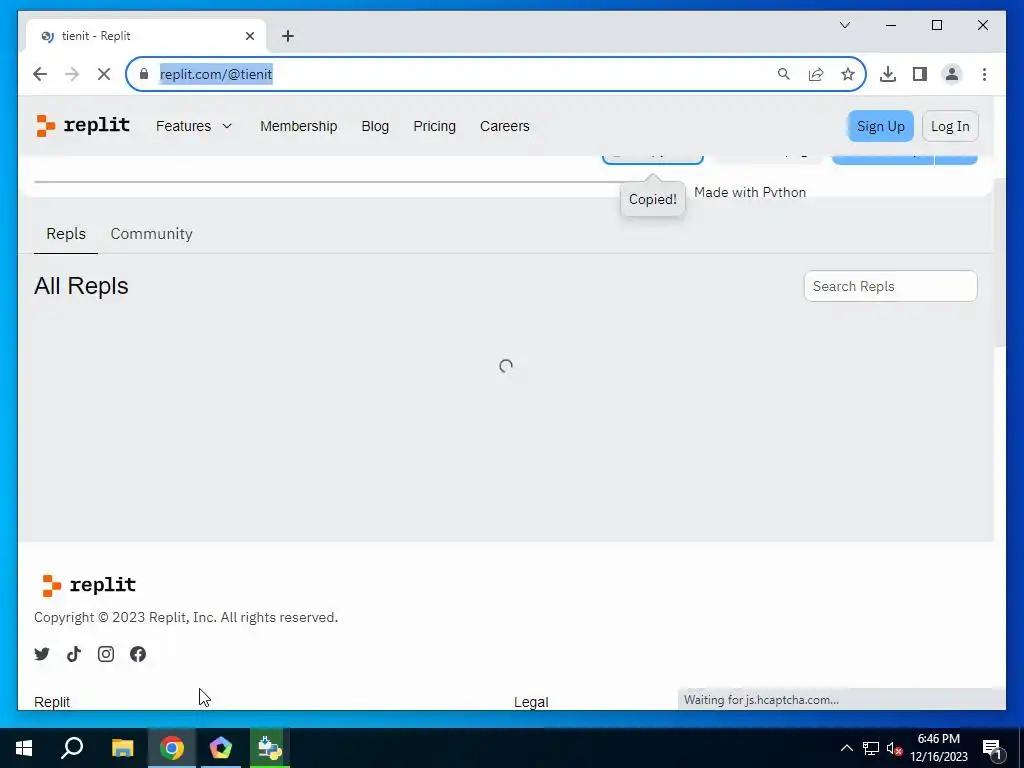
Task: Open File Explorer from taskbar
Action: [x=122, y=748]
